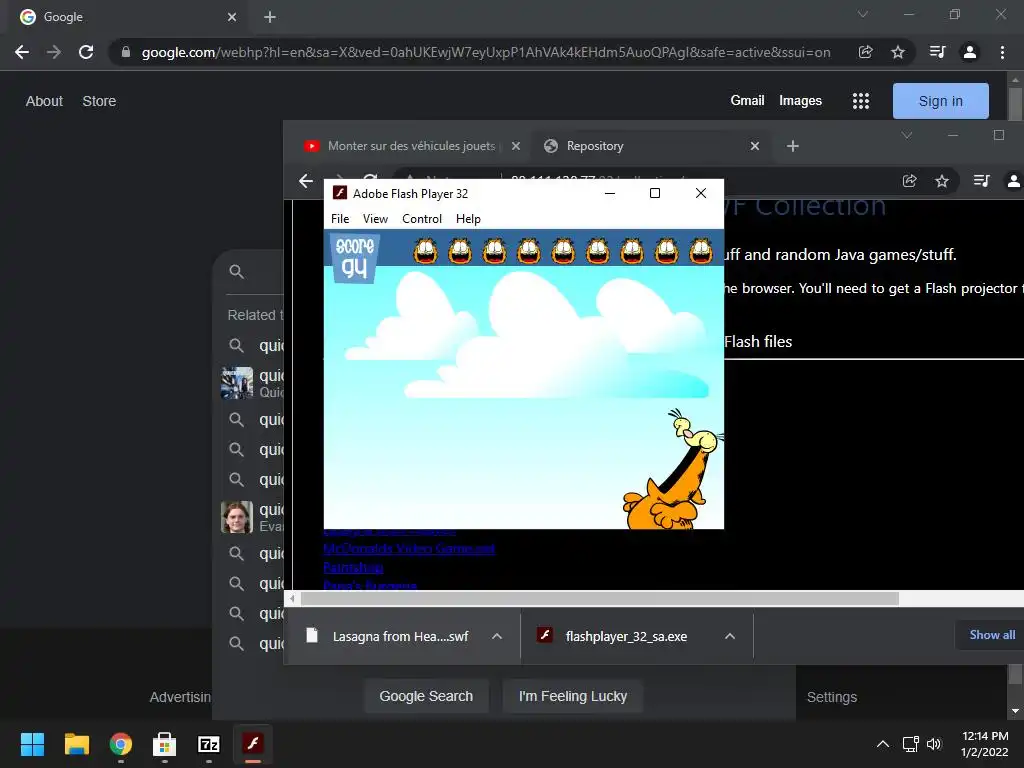Screen dimensions: 1024x768
Task: Open the Gmail link
Action: coord(747,101)
